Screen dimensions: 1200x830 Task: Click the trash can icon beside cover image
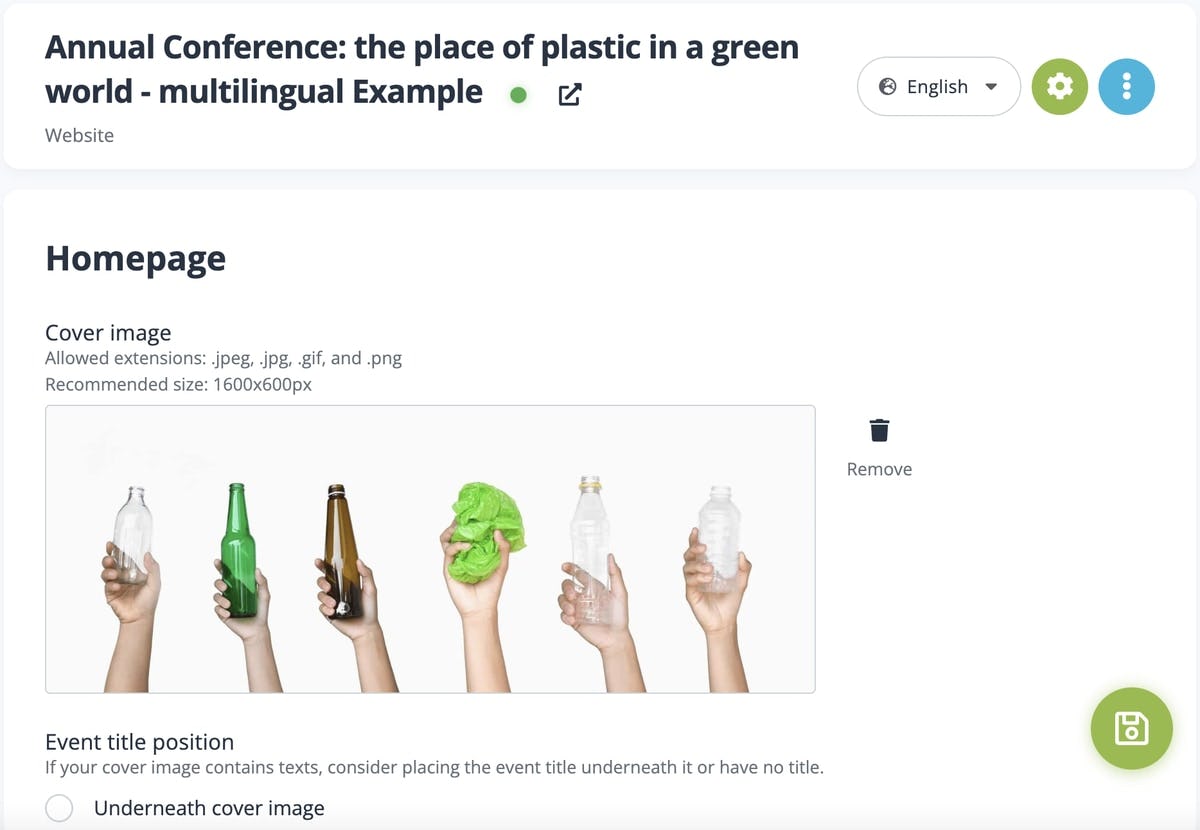[879, 430]
